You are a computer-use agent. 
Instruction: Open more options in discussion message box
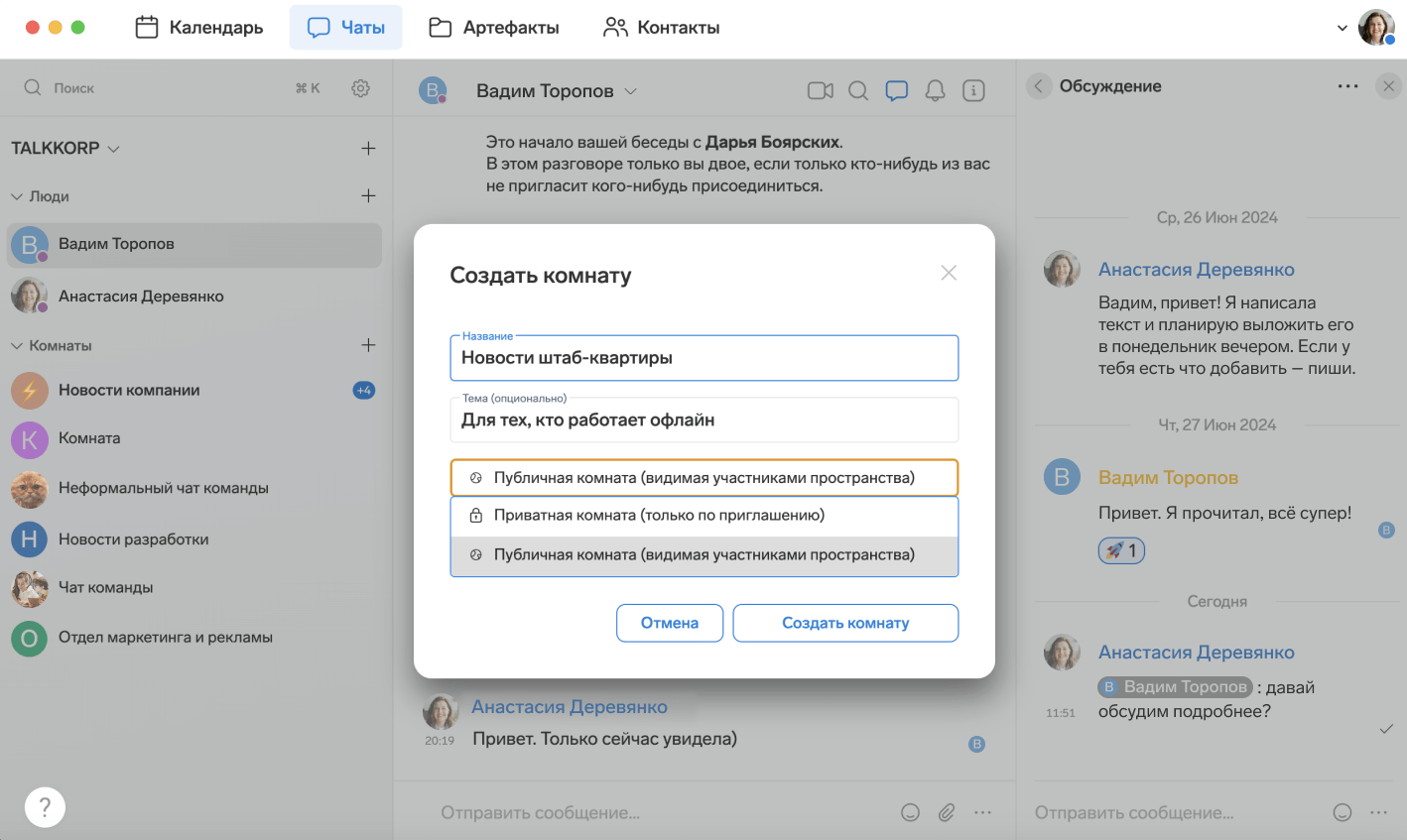coord(1378,812)
